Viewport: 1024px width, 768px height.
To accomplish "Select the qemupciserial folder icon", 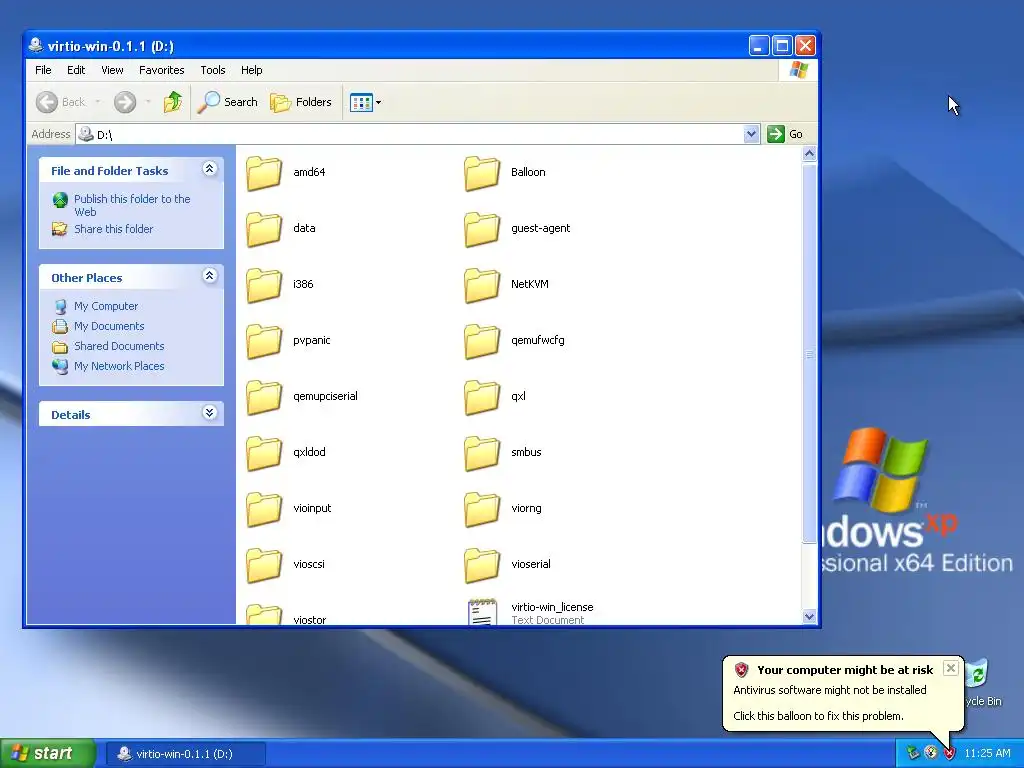I will point(264,398).
